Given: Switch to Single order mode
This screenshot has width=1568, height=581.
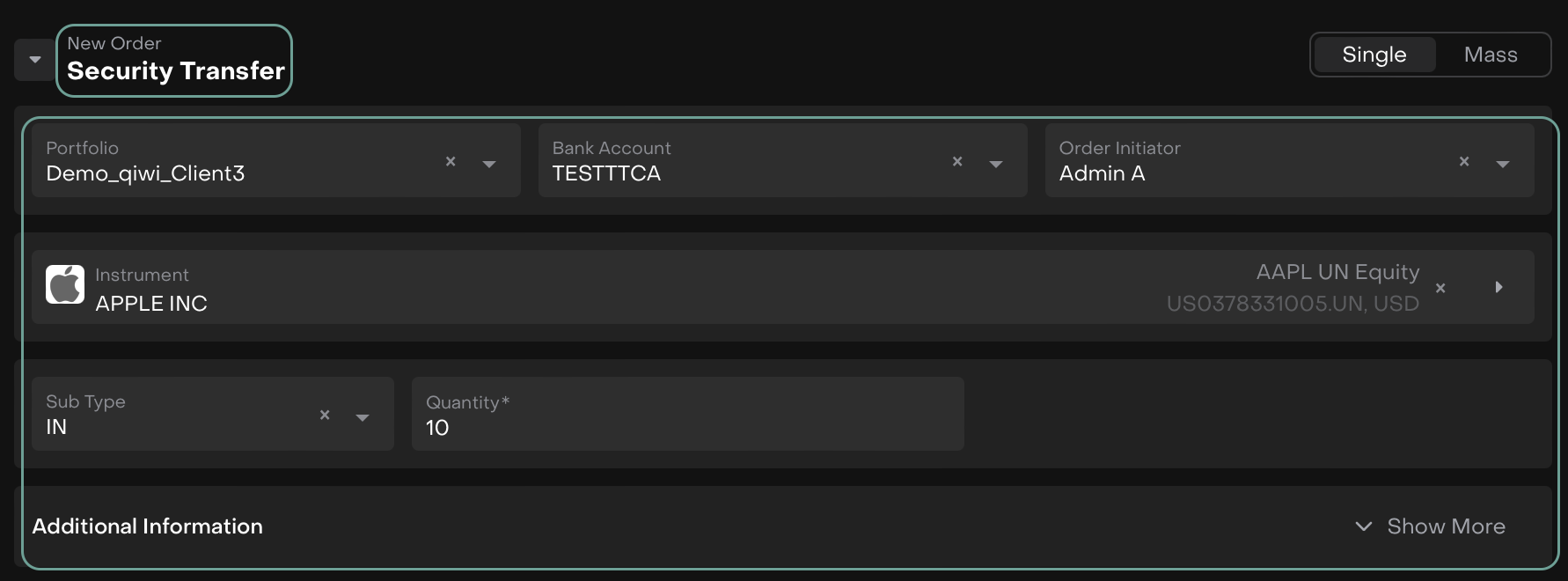Looking at the screenshot, I should (x=1374, y=55).
